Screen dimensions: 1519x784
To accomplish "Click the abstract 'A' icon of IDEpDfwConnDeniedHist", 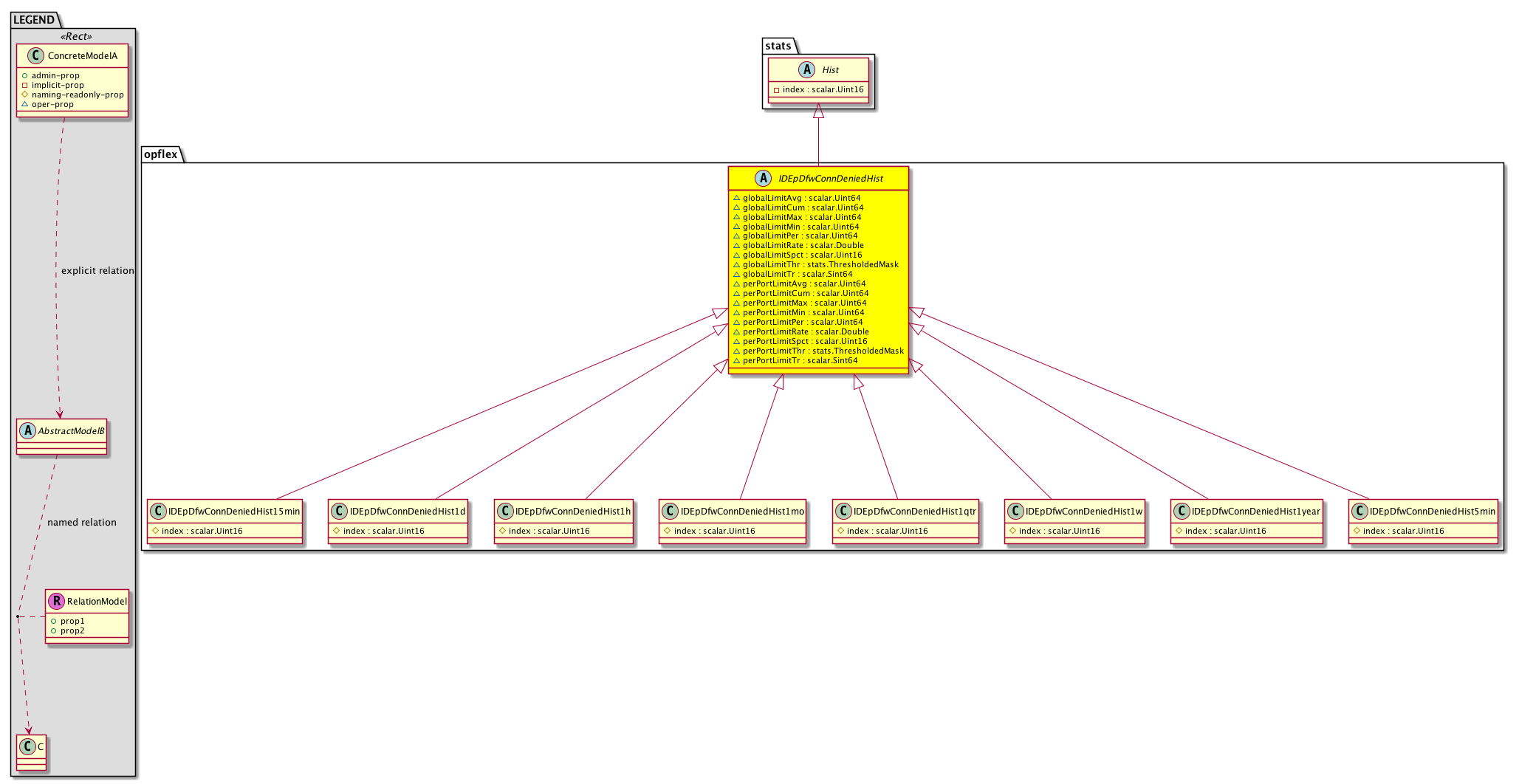I will click(763, 179).
